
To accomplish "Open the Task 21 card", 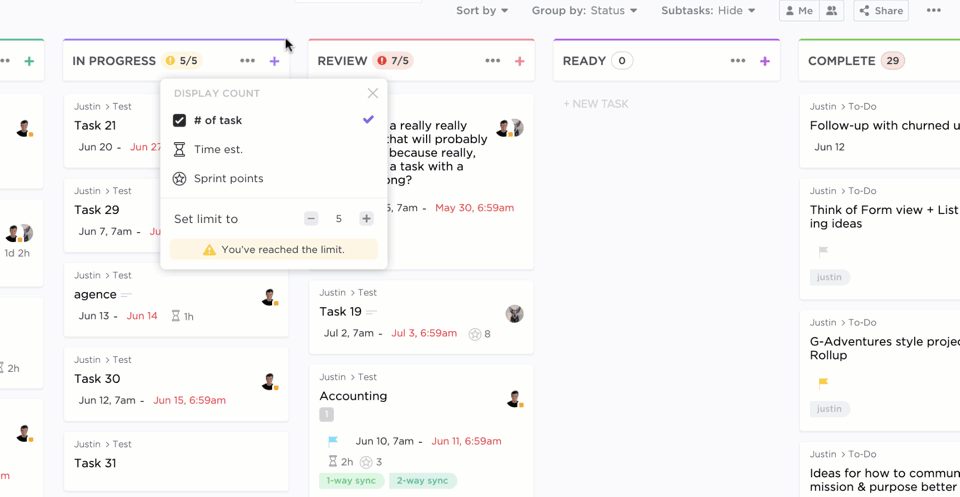I will pos(95,125).
